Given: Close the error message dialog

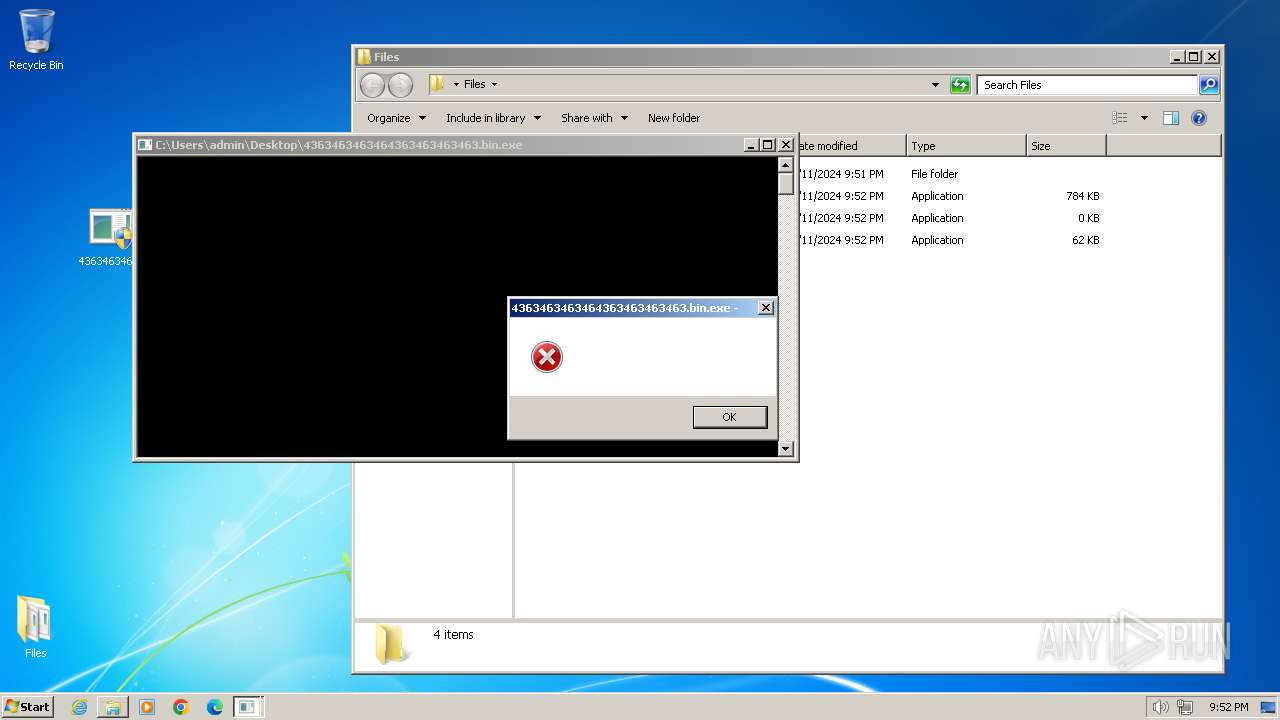Looking at the screenshot, I should [x=766, y=308].
